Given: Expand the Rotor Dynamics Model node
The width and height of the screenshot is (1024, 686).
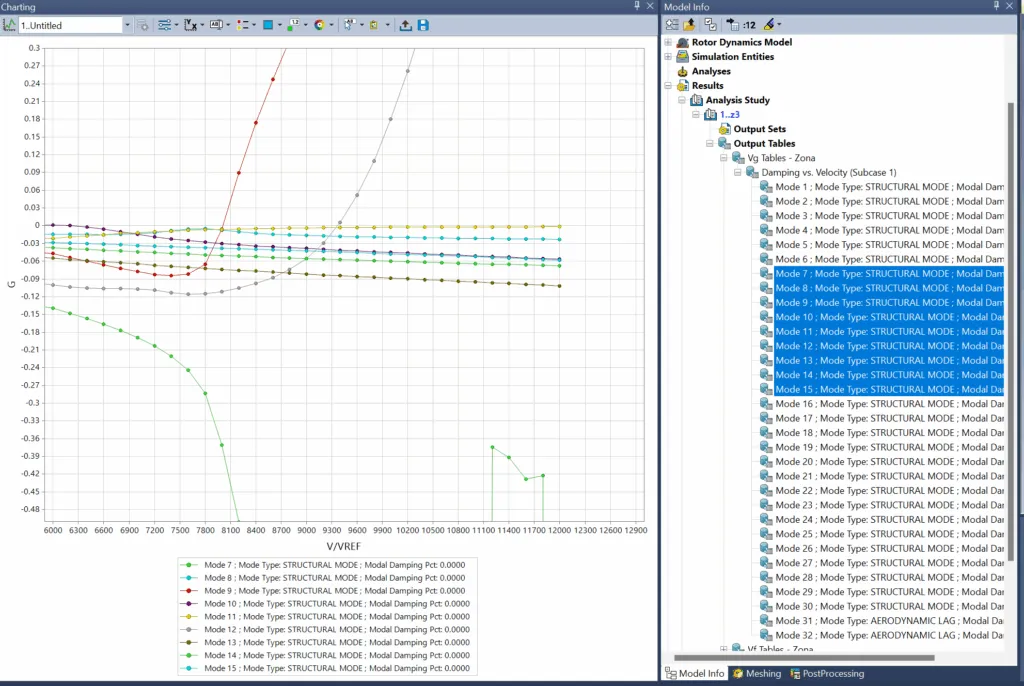Looking at the screenshot, I should tap(668, 43).
